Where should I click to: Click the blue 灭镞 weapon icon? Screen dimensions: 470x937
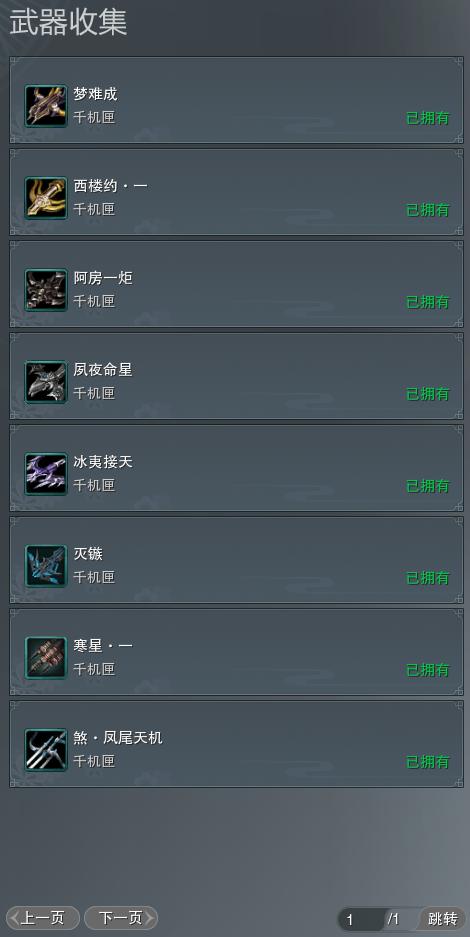[46, 566]
